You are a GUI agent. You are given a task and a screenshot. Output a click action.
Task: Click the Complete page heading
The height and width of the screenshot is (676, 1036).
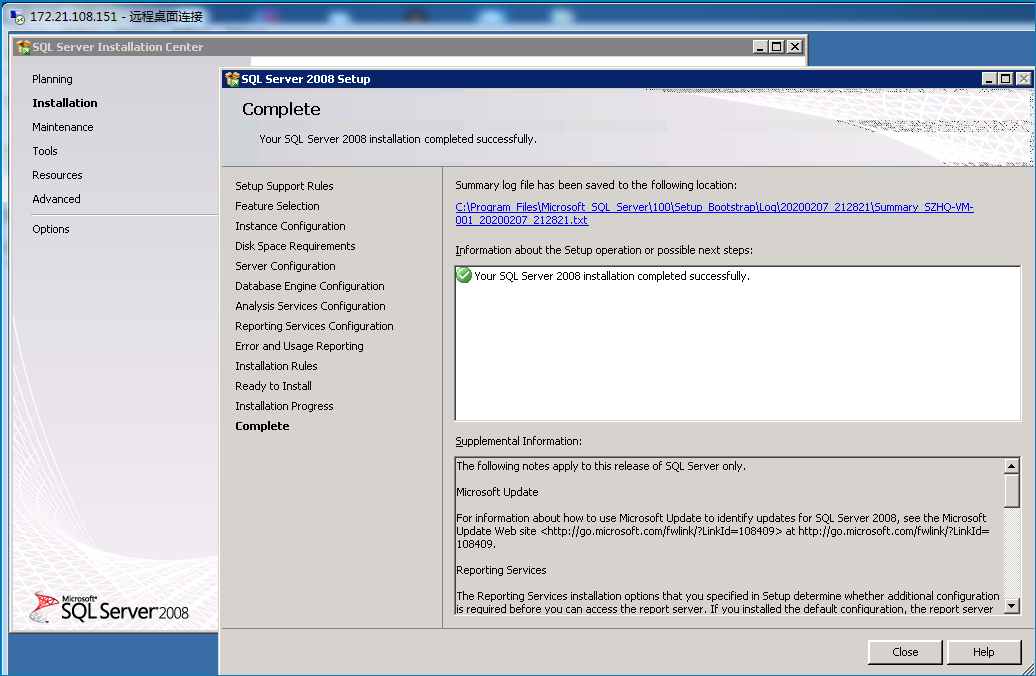pos(281,109)
